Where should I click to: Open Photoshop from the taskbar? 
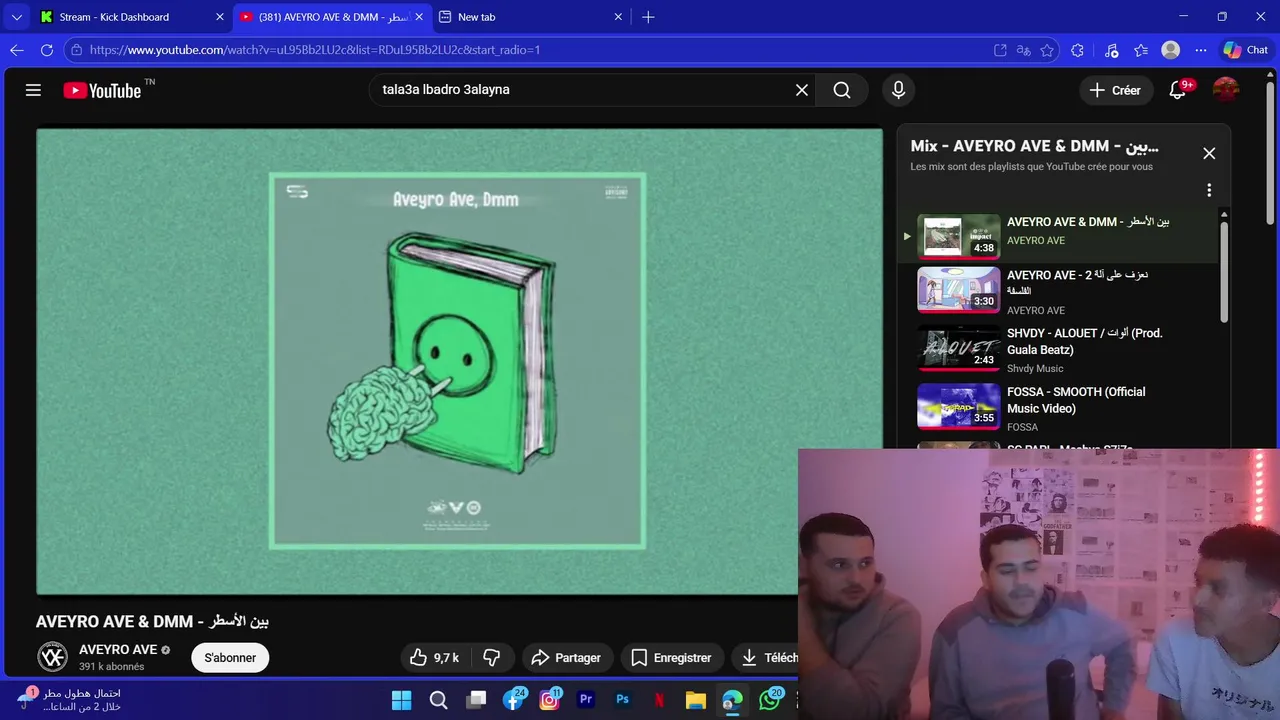(622, 700)
